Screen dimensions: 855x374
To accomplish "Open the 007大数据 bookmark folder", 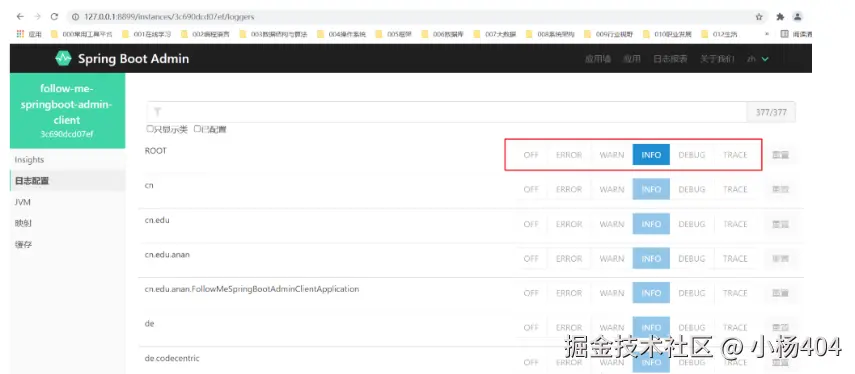I will coord(495,34).
